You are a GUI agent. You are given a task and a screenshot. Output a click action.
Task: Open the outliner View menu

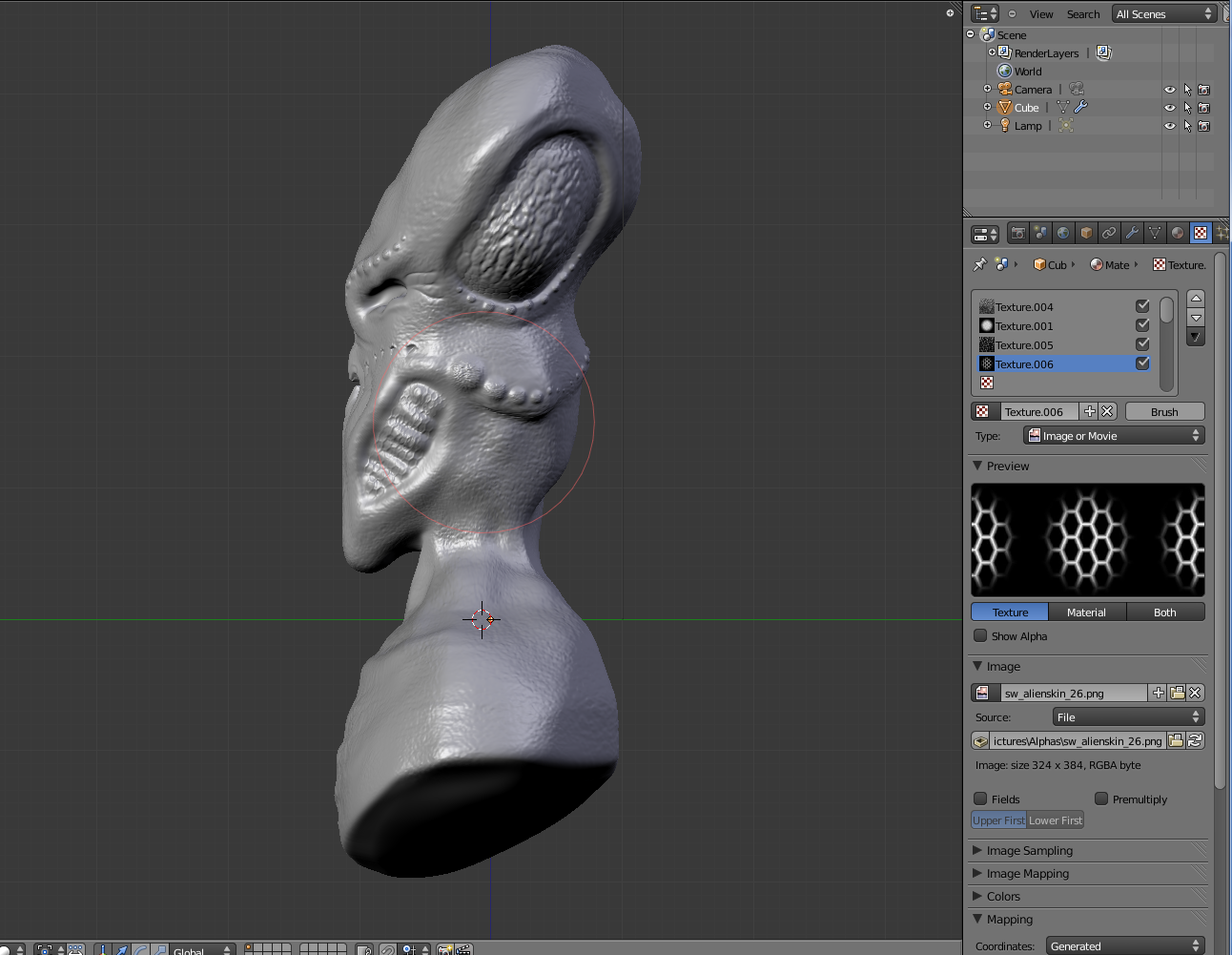tap(1041, 14)
